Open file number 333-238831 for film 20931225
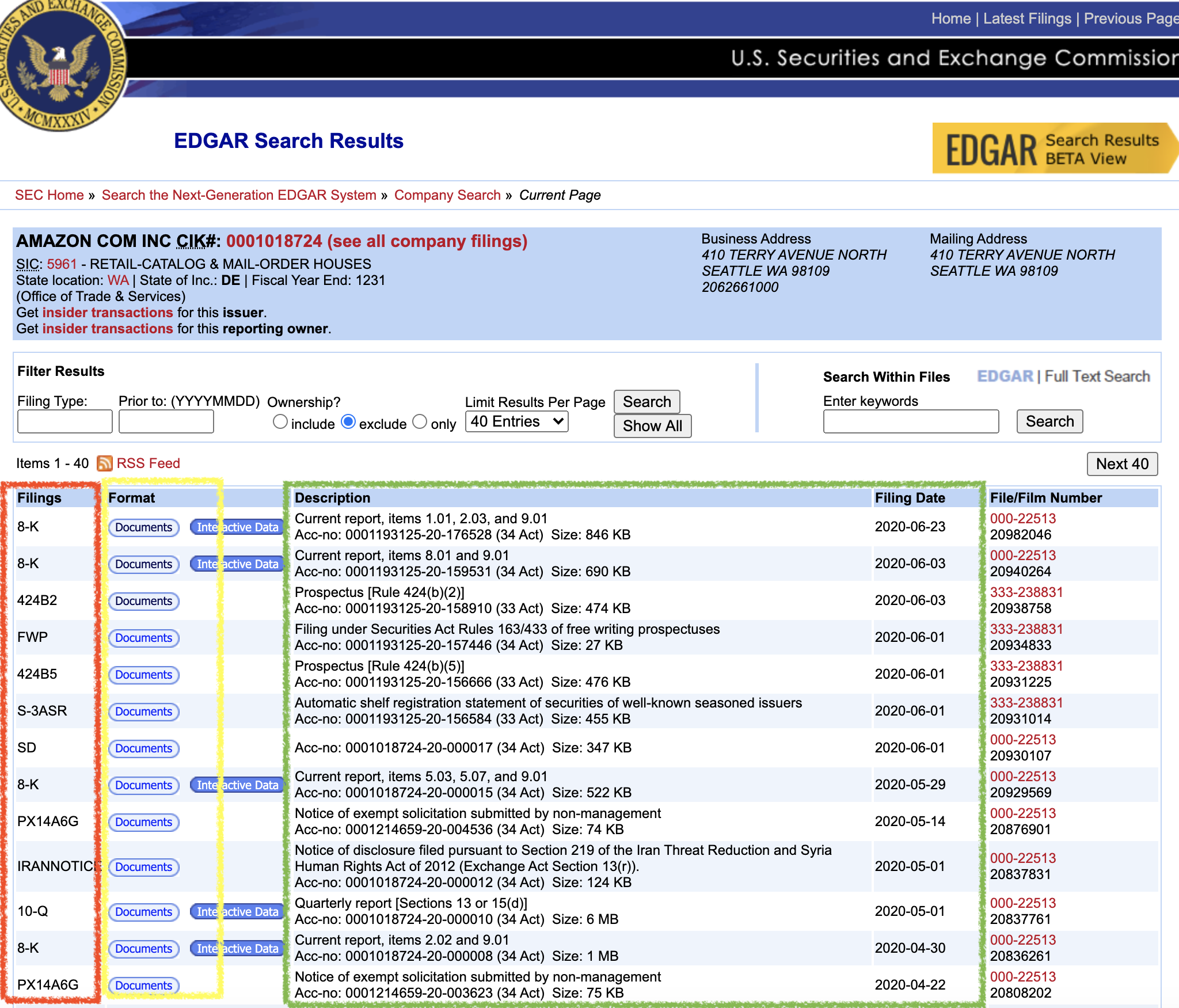Image resolution: width=1179 pixels, height=1008 pixels. coord(1026,666)
